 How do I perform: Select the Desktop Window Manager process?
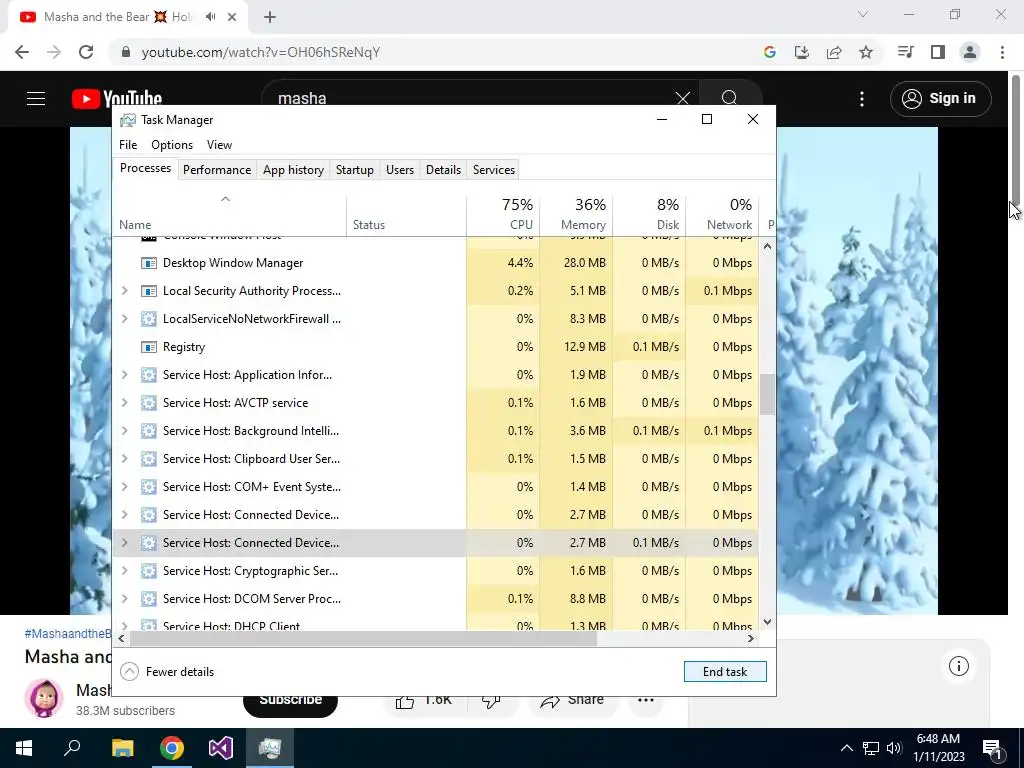coord(436,263)
